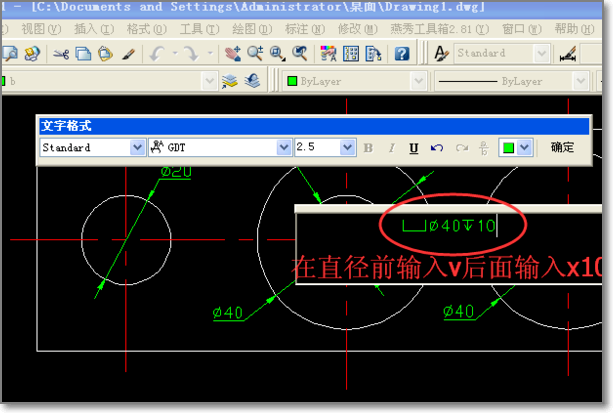Open the Dimension Style icon
The image size is (613, 413).
click(x=568, y=54)
